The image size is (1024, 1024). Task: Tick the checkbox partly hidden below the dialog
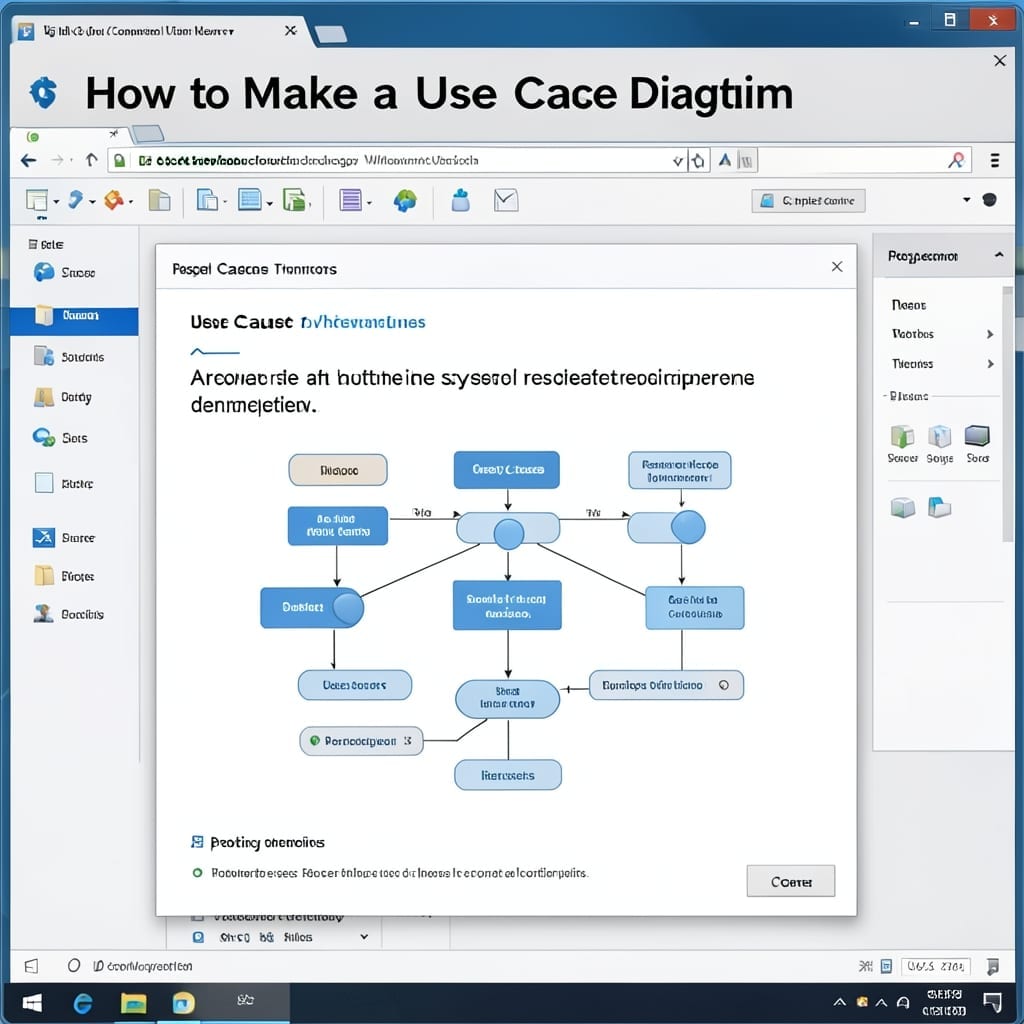click(x=197, y=917)
